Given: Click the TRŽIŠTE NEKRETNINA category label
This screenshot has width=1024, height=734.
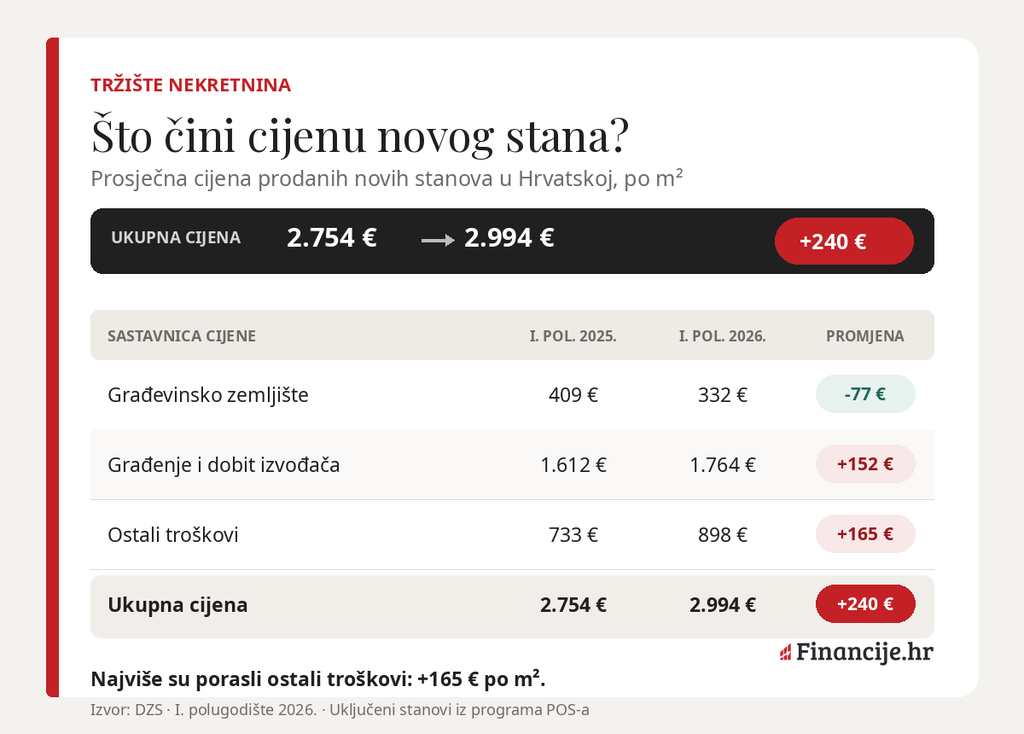Looking at the screenshot, I should pos(191,85).
